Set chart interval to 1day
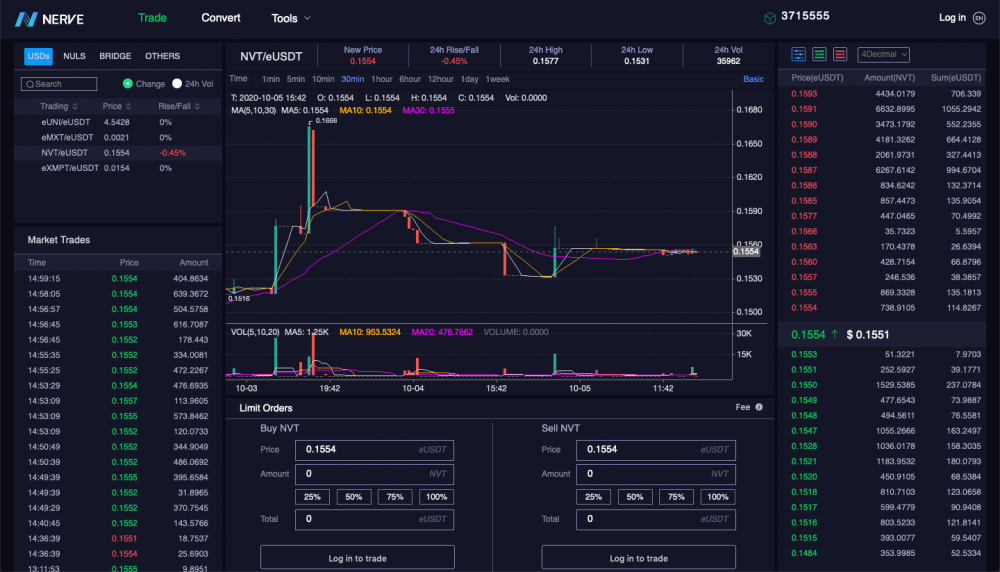Viewport: 1000px width, 572px height. [x=469, y=79]
